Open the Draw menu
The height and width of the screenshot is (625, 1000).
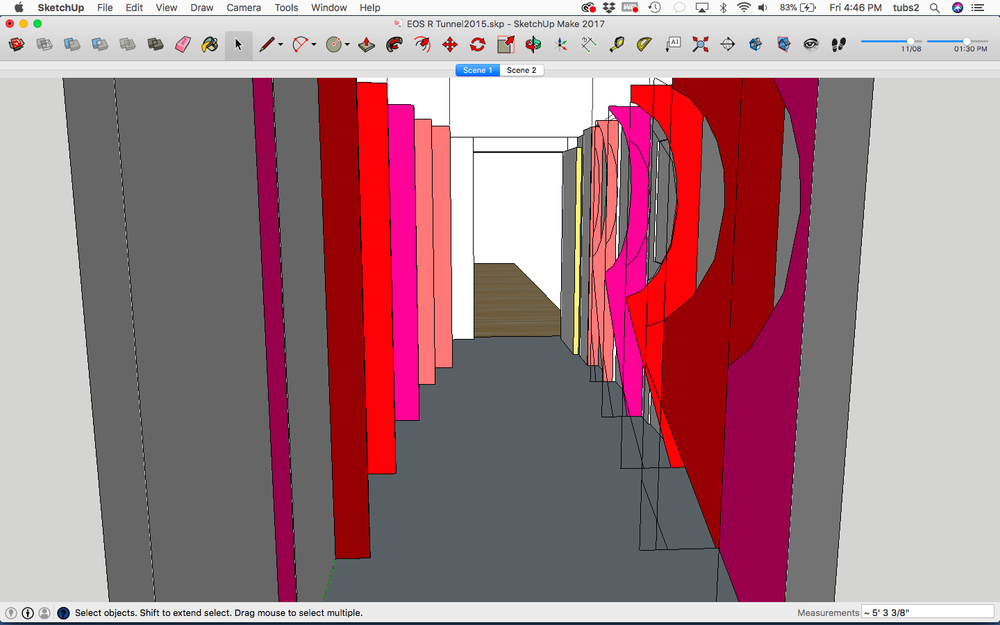tap(202, 8)
